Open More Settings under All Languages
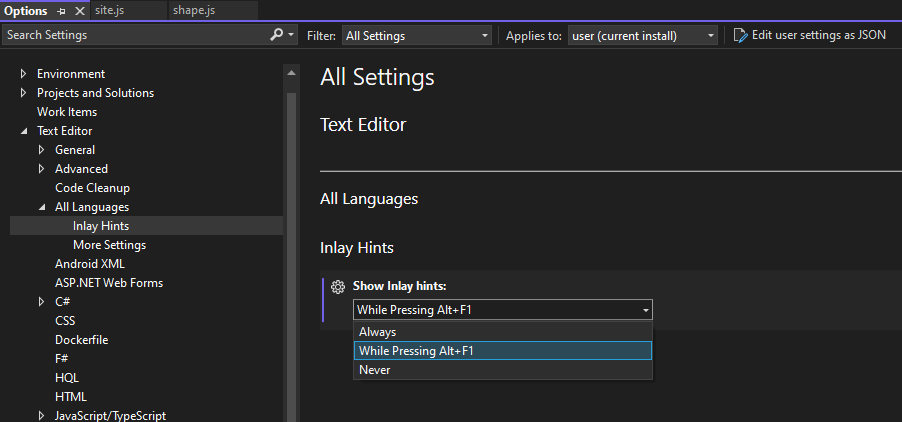This screenshot has width=902, height=422. [x=109, y=245]
